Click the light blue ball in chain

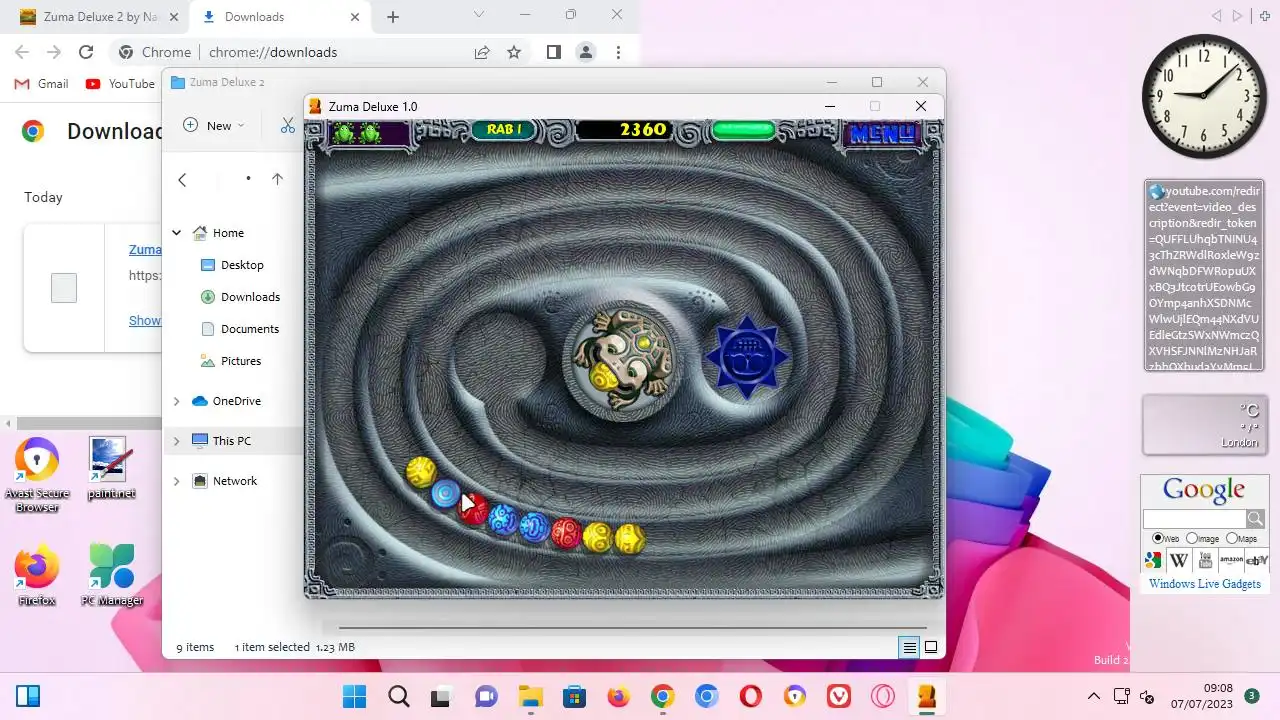click(x=445, y=493)
